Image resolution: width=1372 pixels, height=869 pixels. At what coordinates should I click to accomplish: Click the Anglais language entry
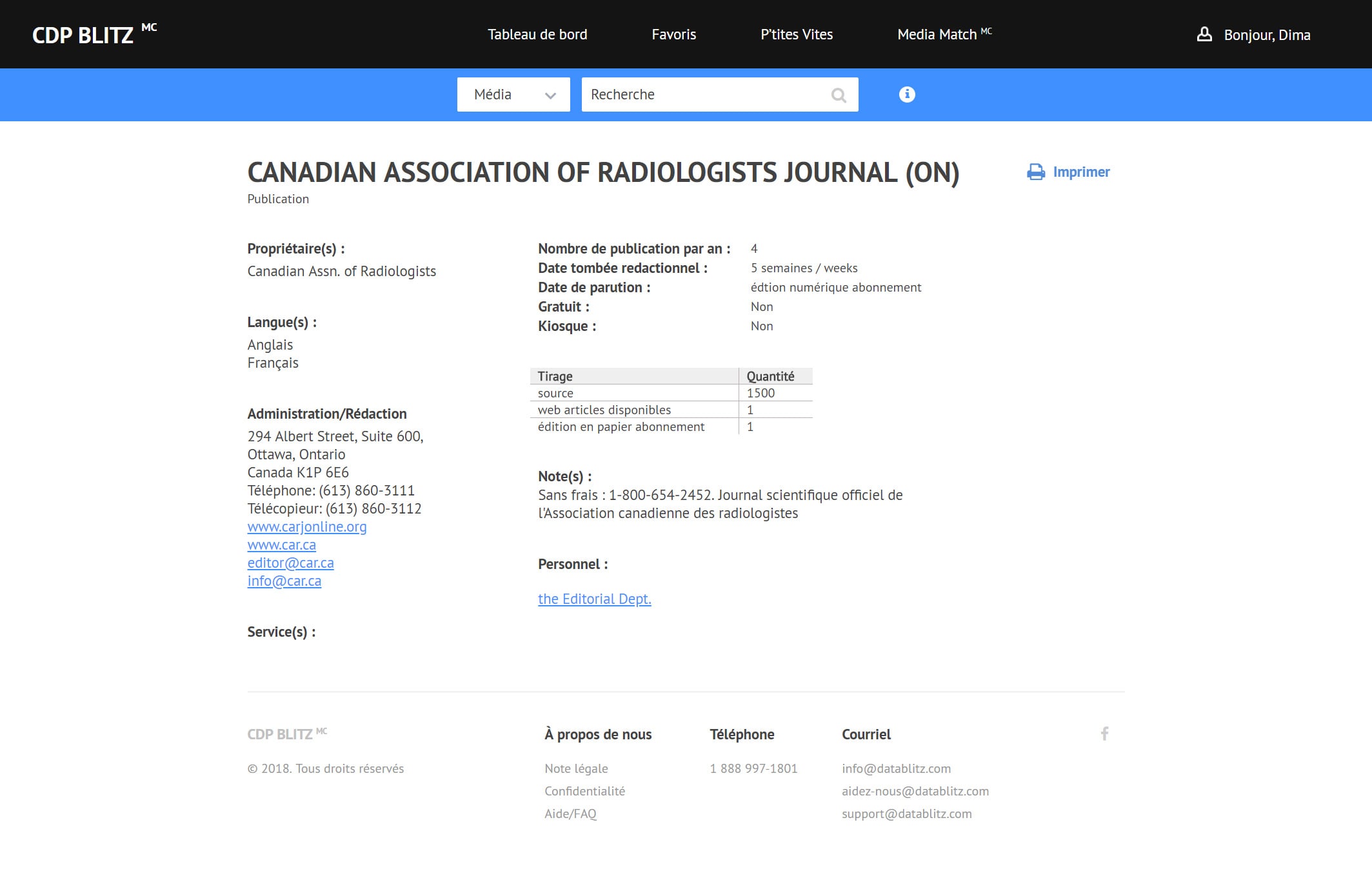pyautogui.click(x=270, y=345)
